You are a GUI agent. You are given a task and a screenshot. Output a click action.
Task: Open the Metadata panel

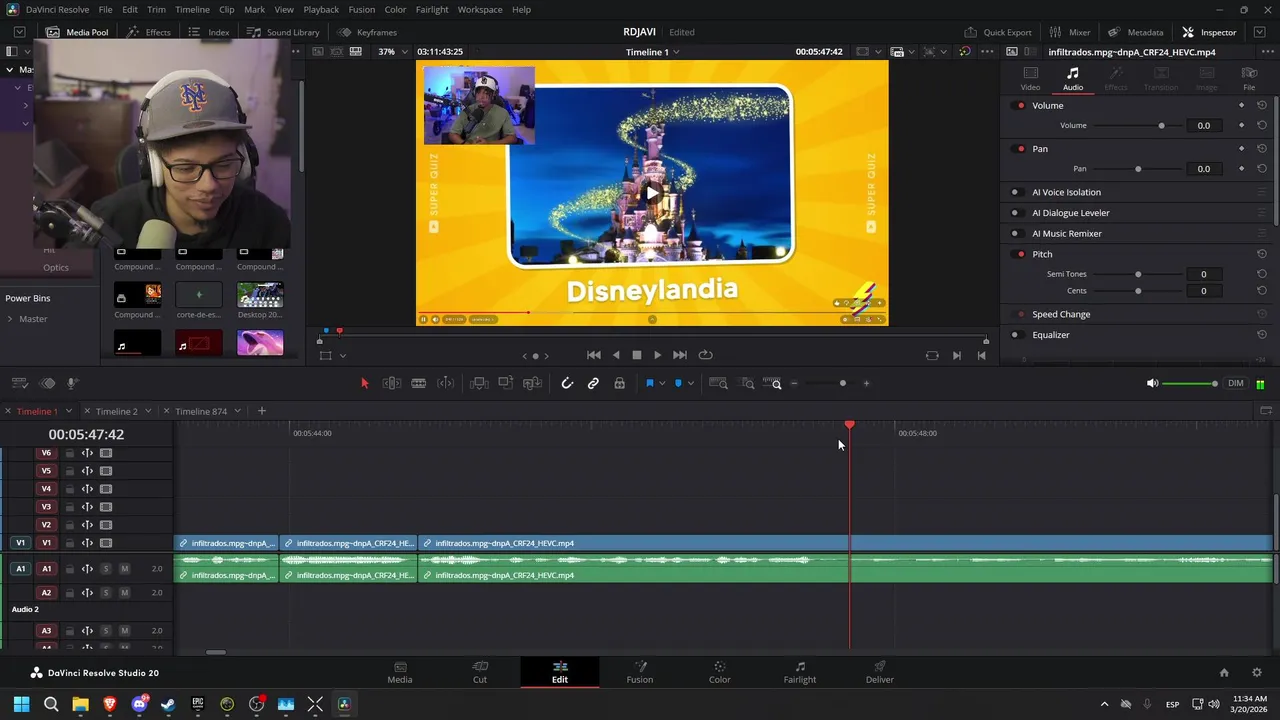1135,32
